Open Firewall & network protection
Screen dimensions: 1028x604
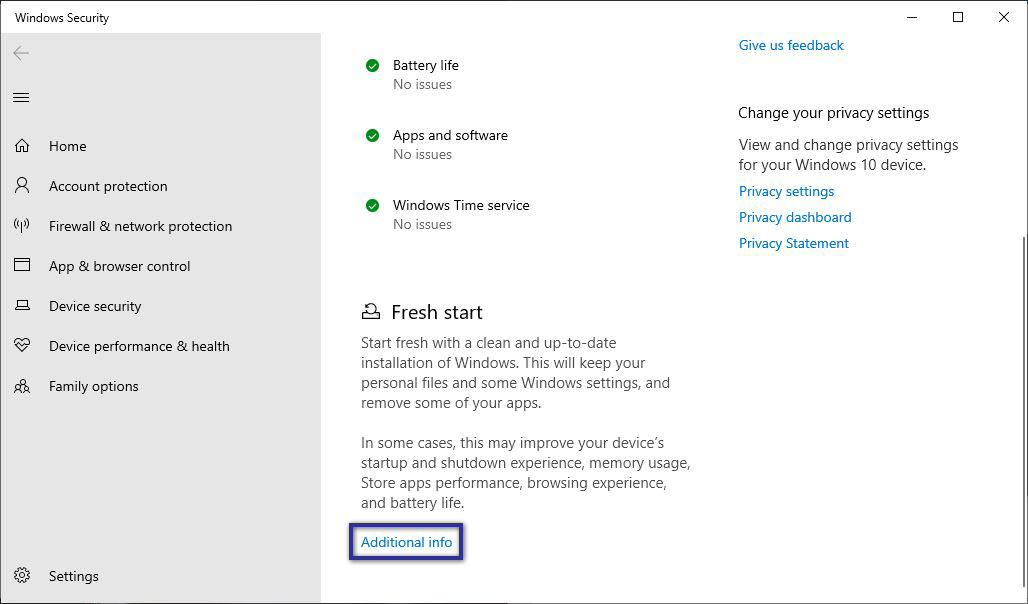[139, 226]
